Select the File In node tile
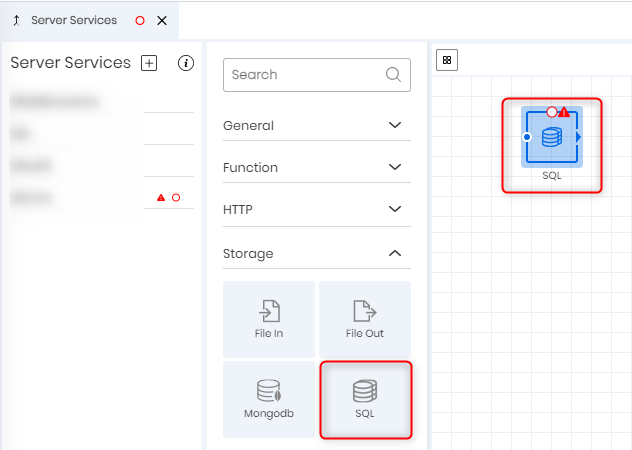 tap(269, 319)
